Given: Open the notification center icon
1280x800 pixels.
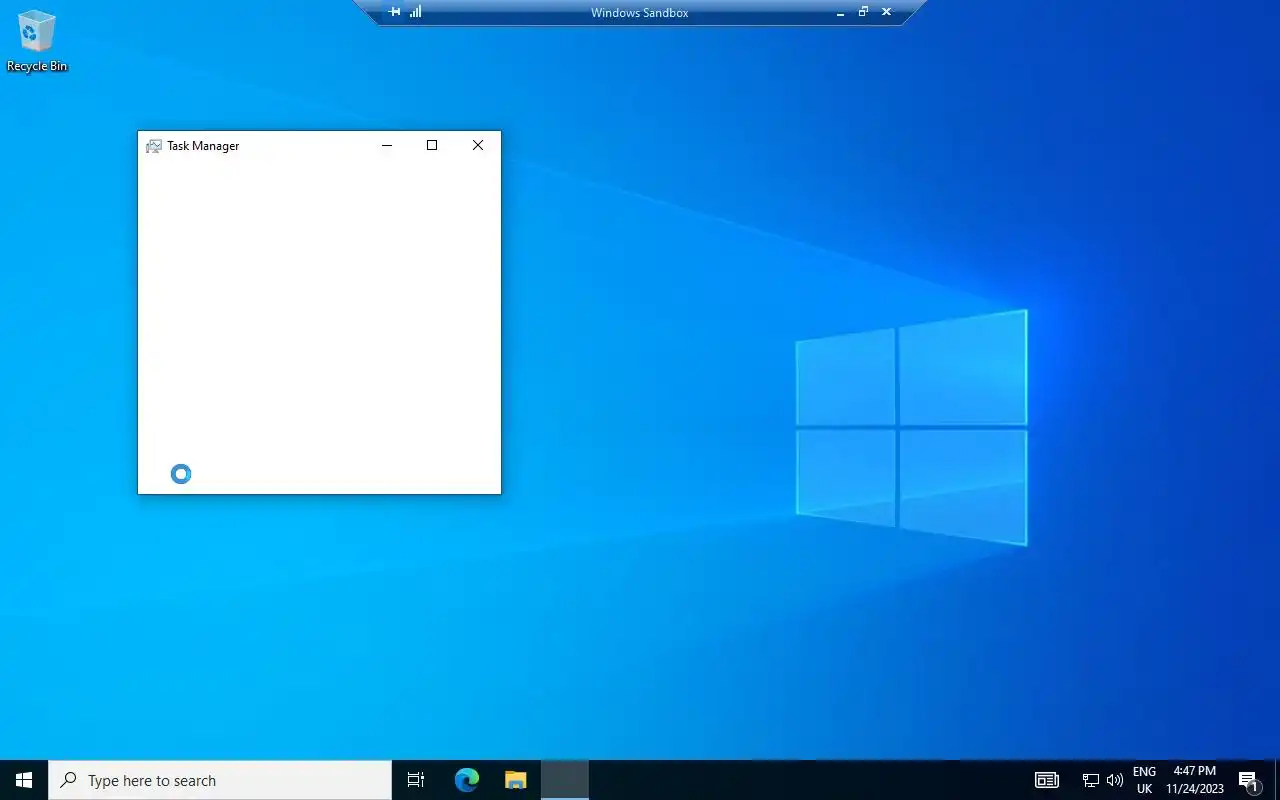Looking at the screenshot, I should (1249, 780).
